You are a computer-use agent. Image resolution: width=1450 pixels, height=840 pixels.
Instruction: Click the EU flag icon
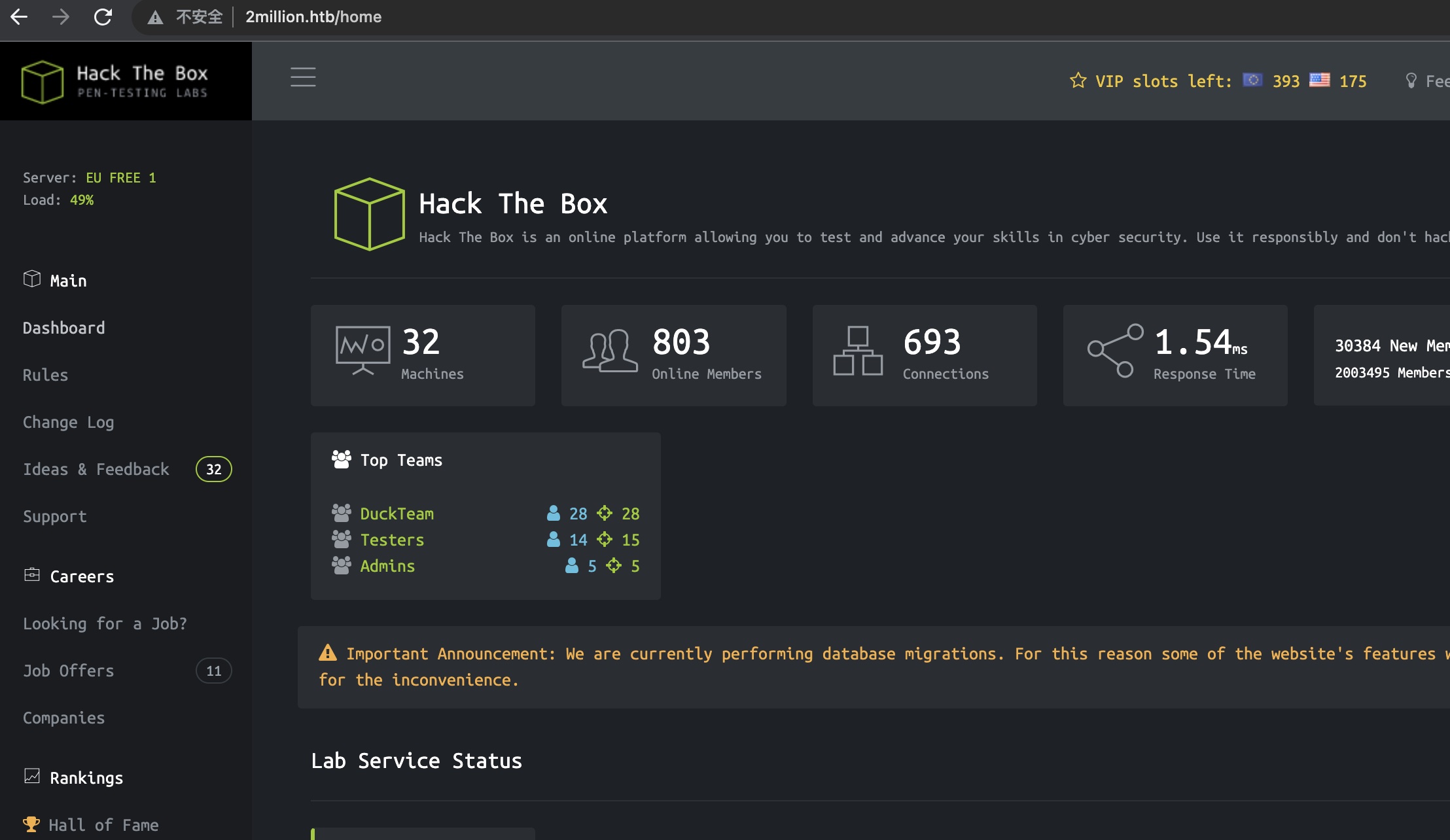[x=1252, y=80]
